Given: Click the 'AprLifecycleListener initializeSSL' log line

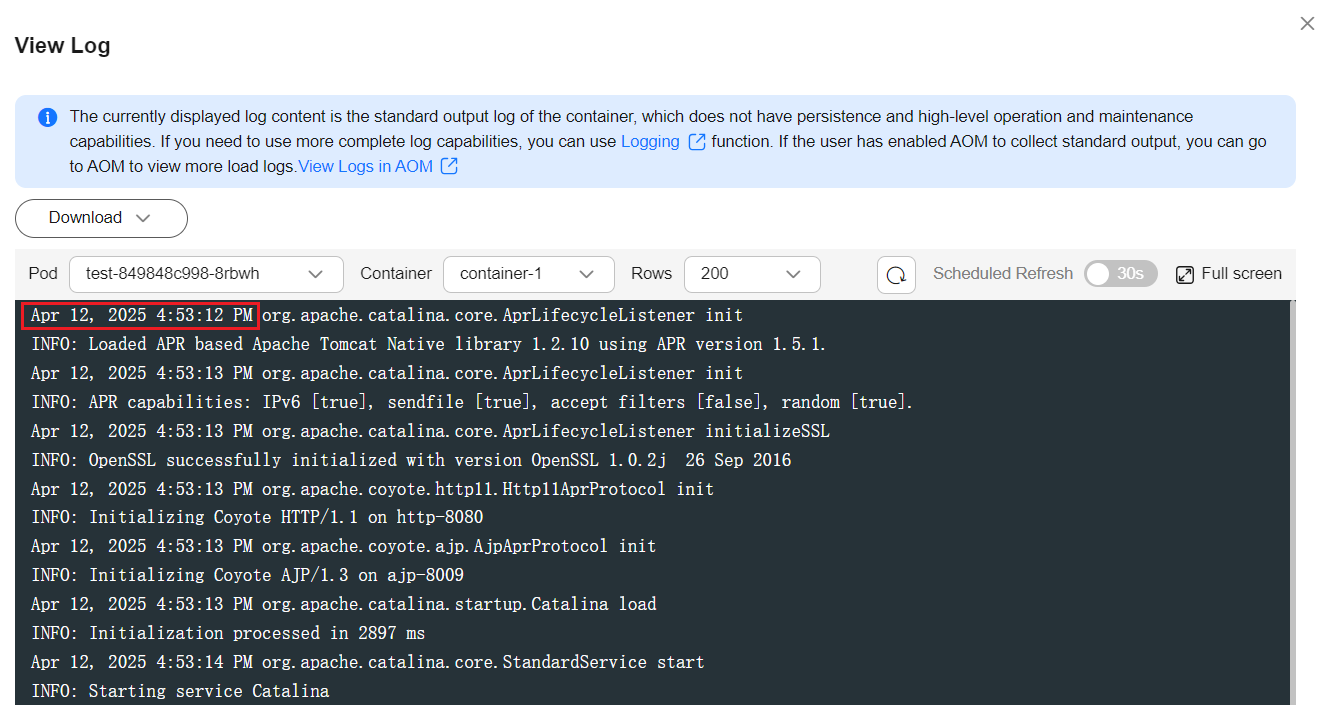Looking at the screenshot, I should click(430, 431).
